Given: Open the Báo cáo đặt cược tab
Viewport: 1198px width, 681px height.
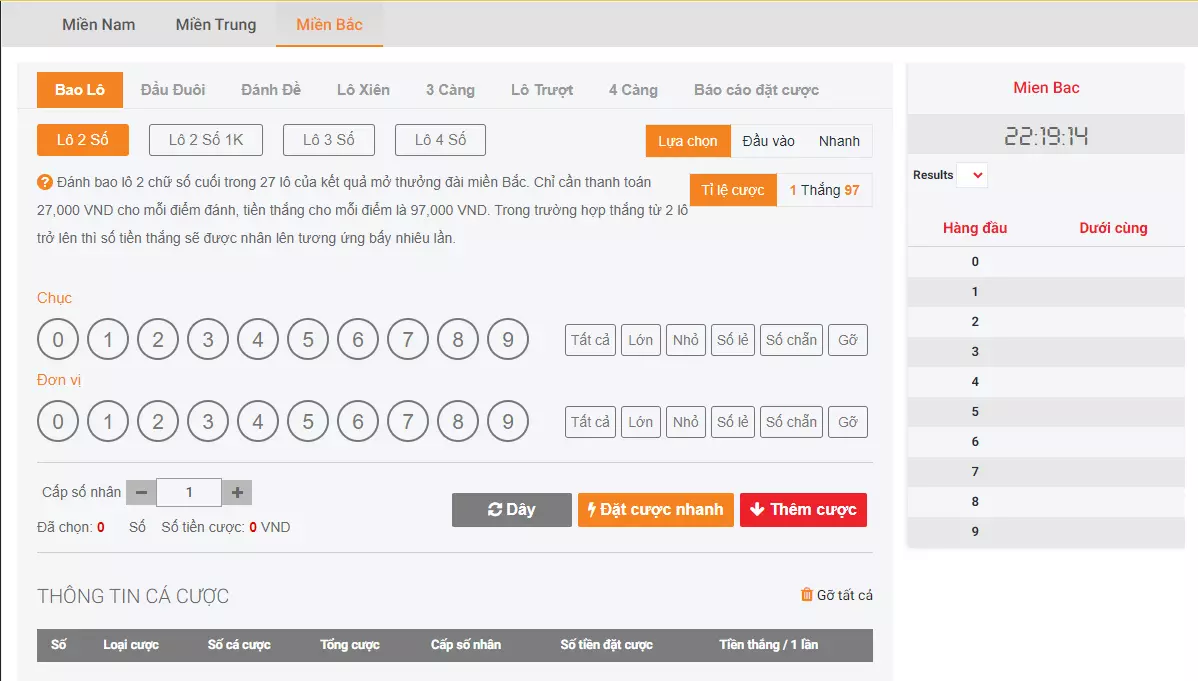Looking at the screenshot, I should click(x=755, y=89).
